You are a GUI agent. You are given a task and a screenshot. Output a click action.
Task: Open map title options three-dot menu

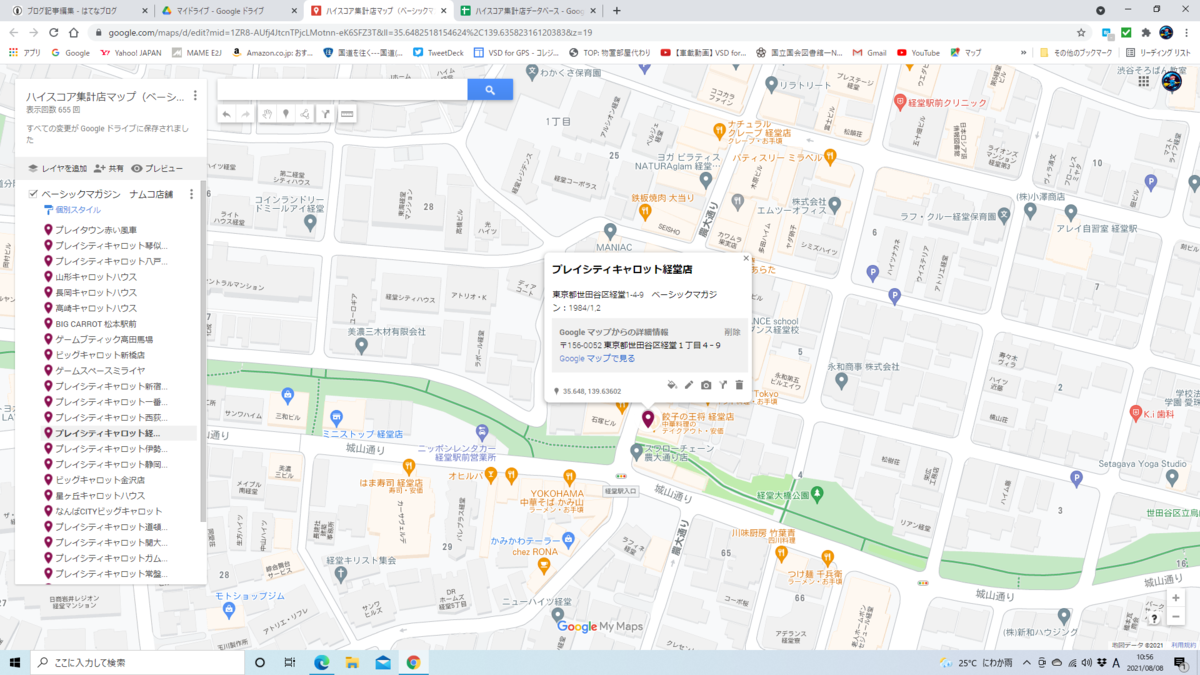point(195,96)
